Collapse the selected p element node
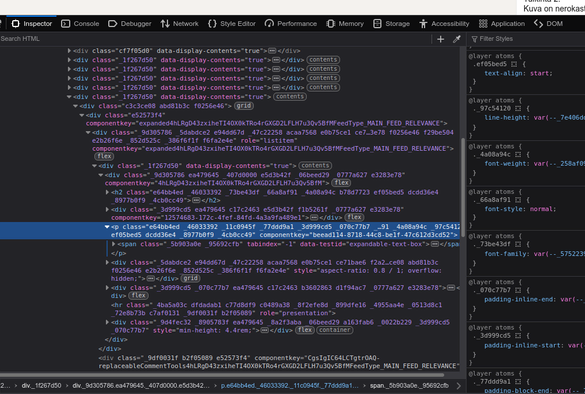 pyautogui.click(x=107, y=226)
